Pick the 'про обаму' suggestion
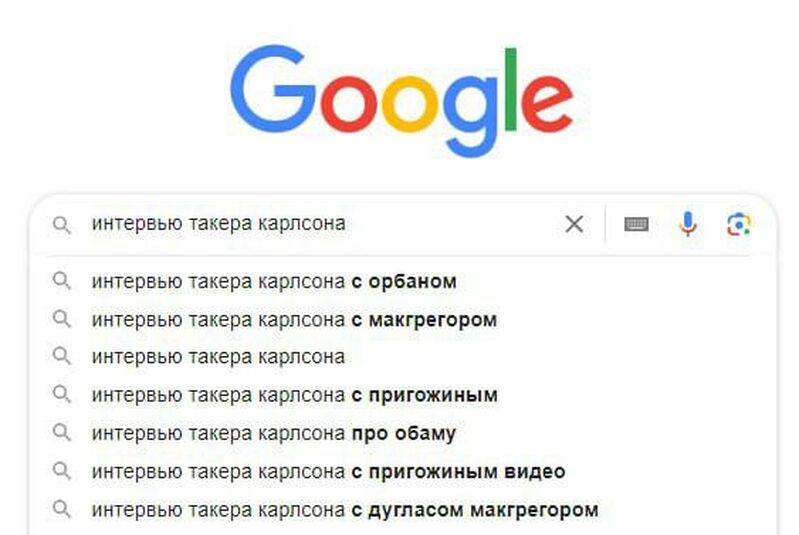This screenshot has height=535, width=799. click(273, 434)
